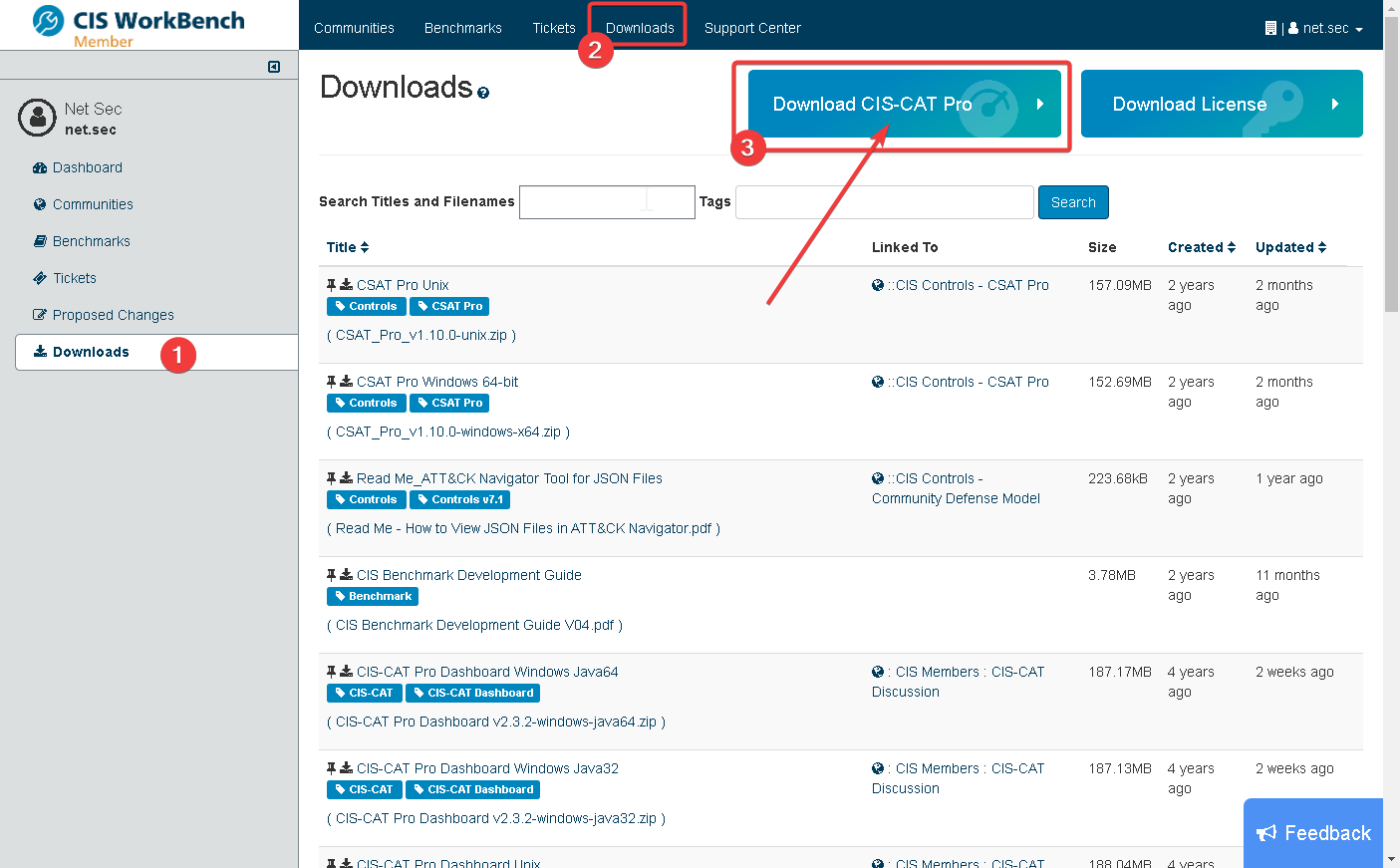Open Communities in the top navigation bar

[354, 28]
